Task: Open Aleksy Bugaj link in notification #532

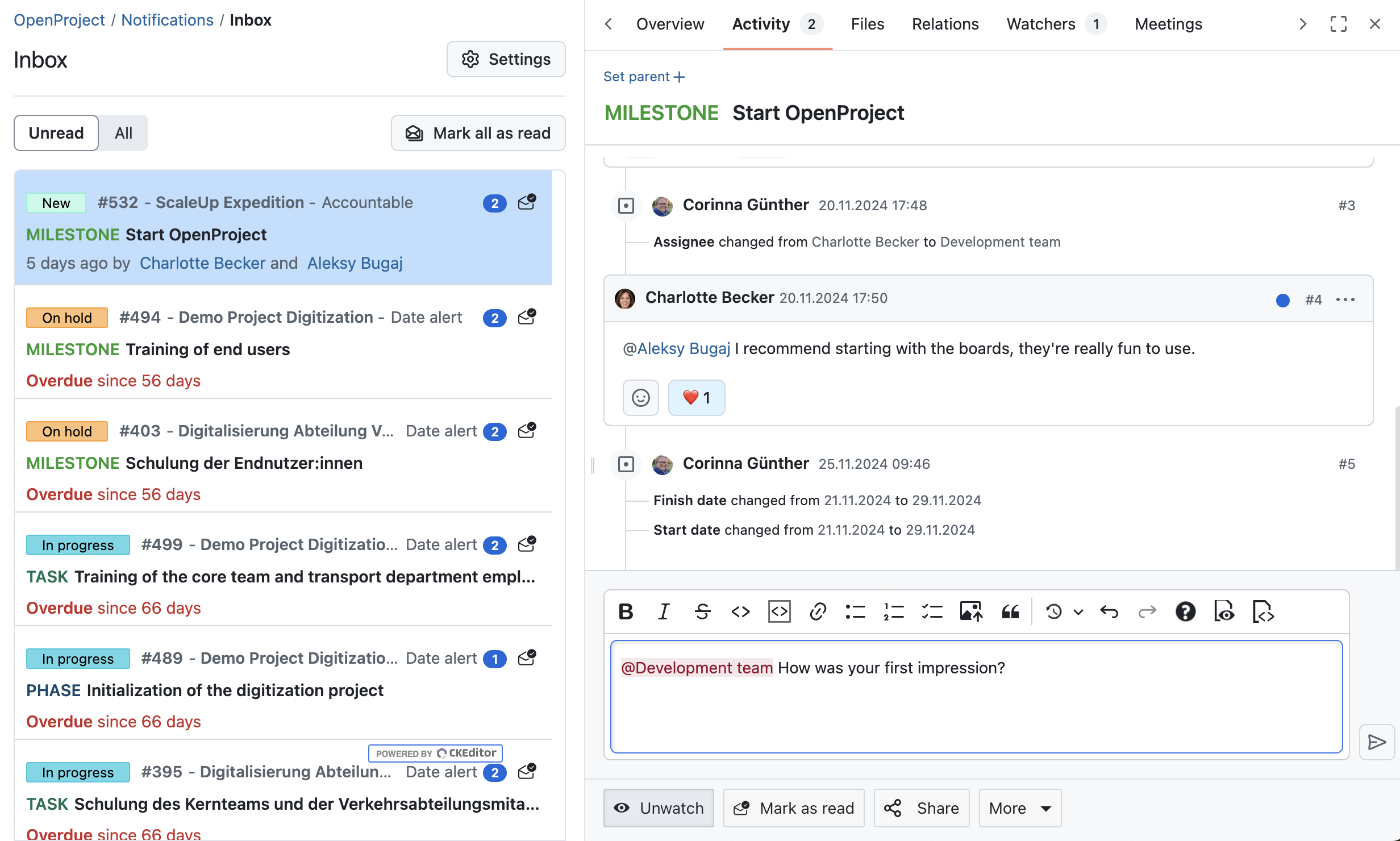Action: [355, 263]
